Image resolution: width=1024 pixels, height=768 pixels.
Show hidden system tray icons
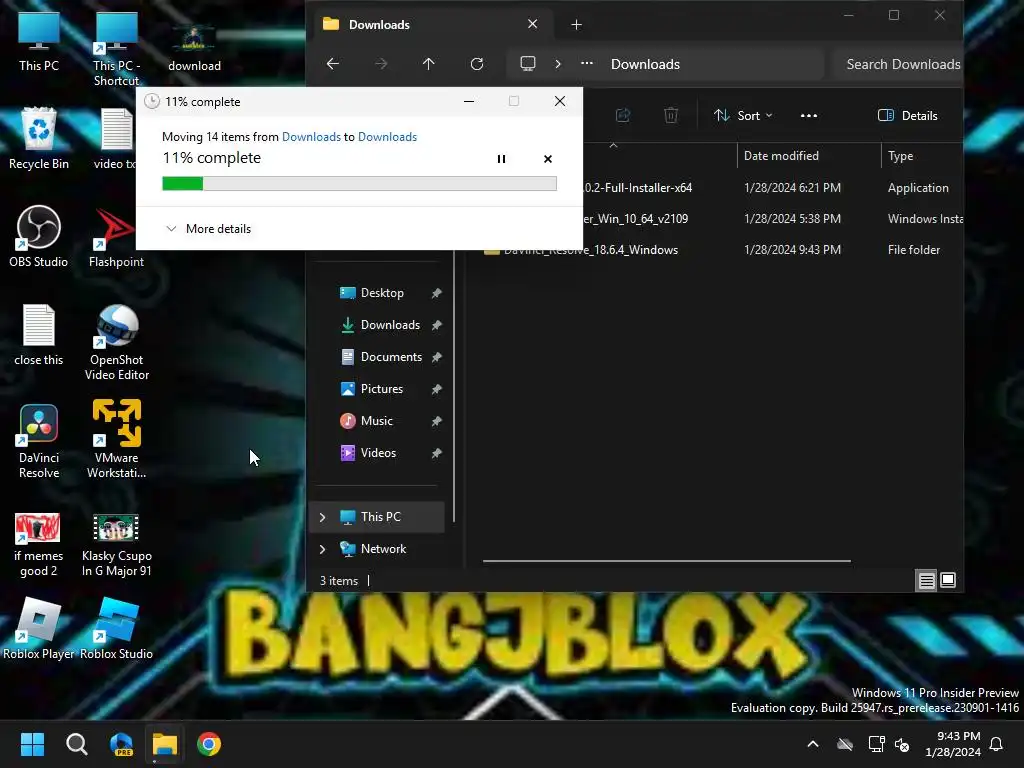[813, 744]
